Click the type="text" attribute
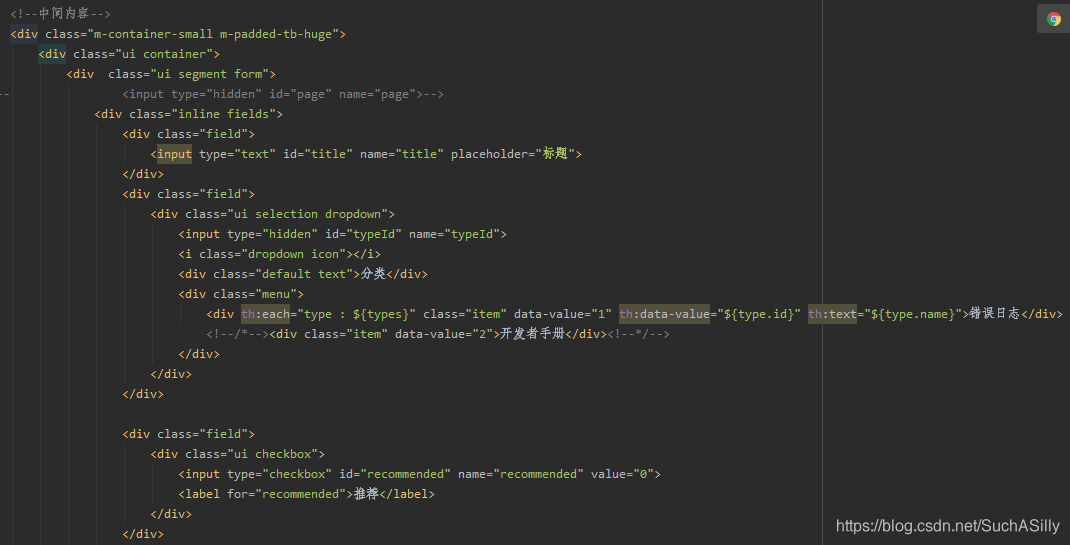The image size is (1070, 545). 237,154
